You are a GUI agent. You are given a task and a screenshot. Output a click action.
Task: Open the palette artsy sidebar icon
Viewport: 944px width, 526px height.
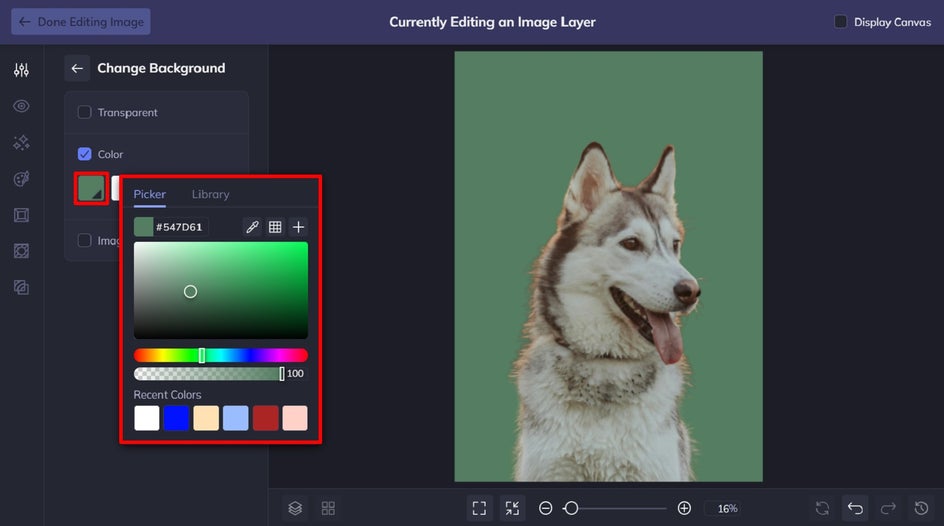(21, 179)
